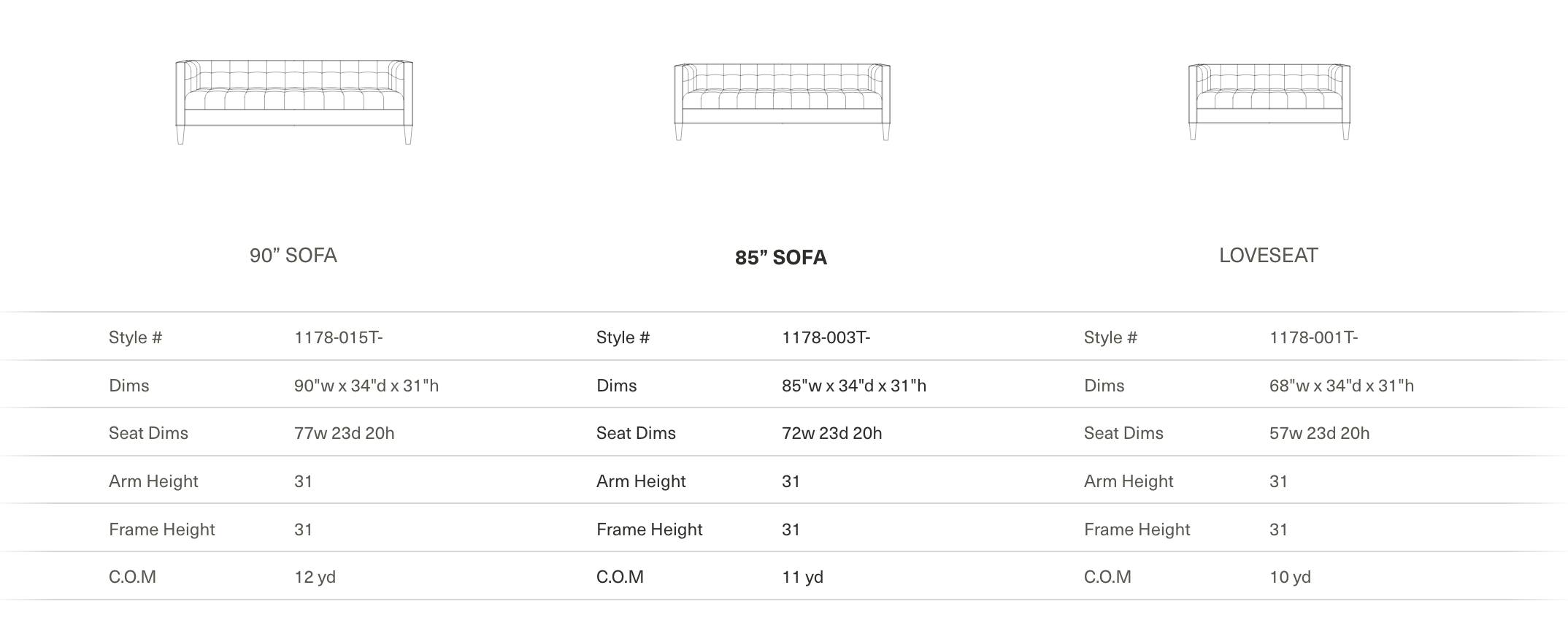
Task: Click the Arm Height label under 90" sofa
Action: pos(154,481)
